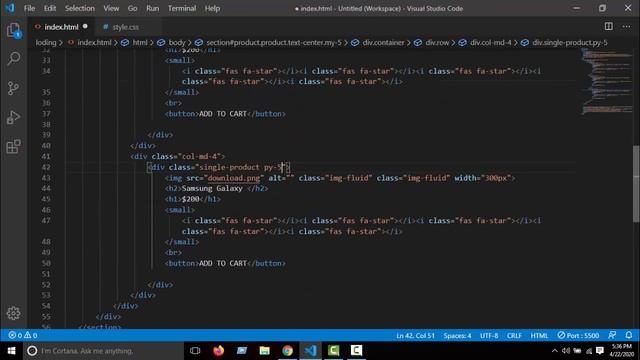The height and width of the screenshot is (360, 640).
Task: Open Google Chrome from taskbar
Action: click(x=287, y=351)
